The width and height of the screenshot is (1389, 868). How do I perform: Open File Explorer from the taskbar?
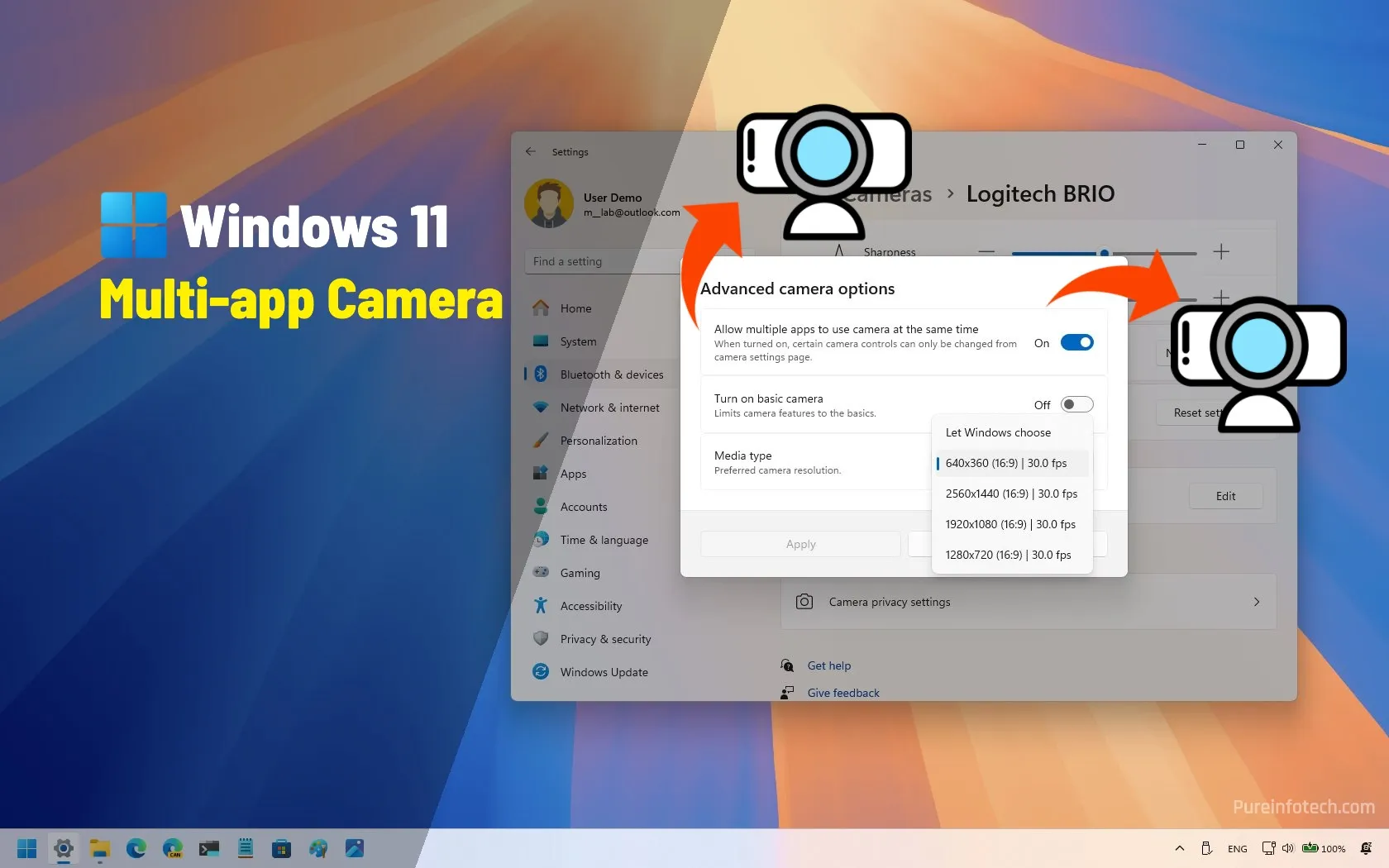click(x=100, y=848)
